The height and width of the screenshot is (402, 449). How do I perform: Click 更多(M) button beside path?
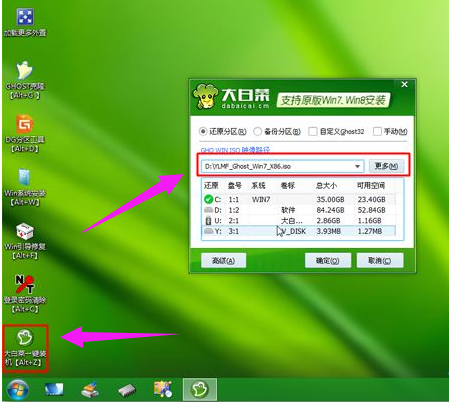(386, 166)
